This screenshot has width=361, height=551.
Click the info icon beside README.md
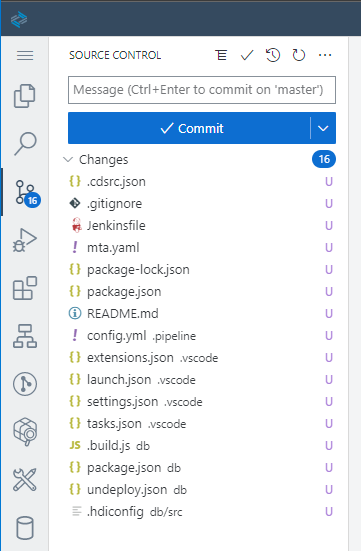75,313
